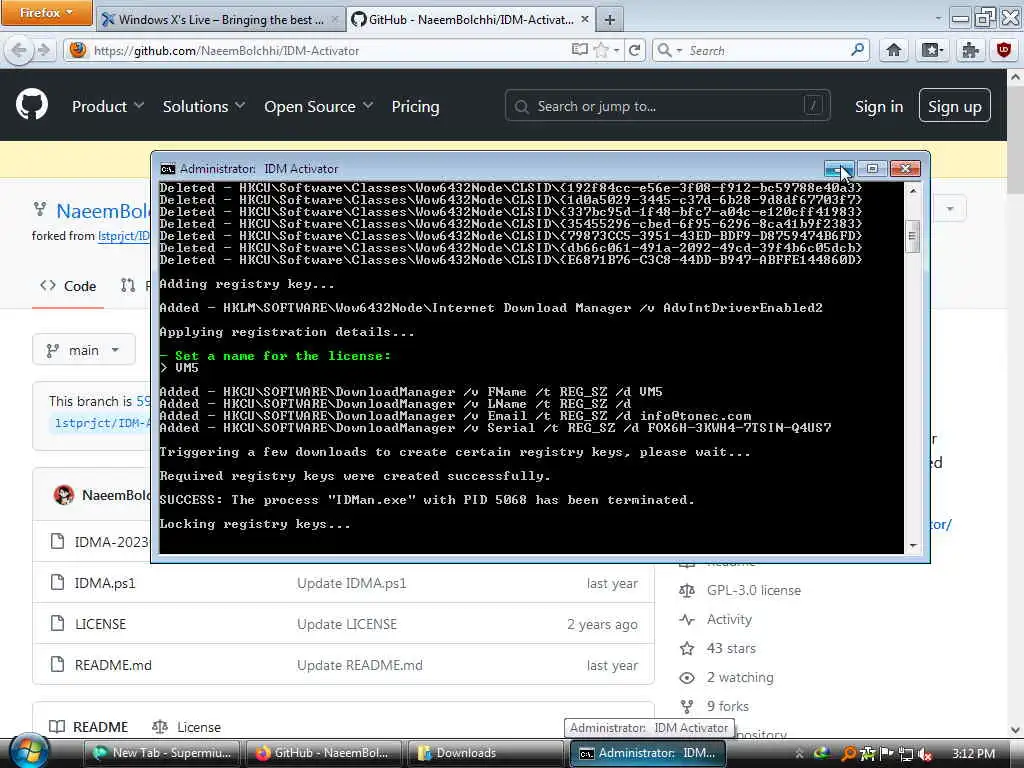Switch to New Tab - Supermium taskbar item
This screenshot has width=1024, height=768.
161,753
